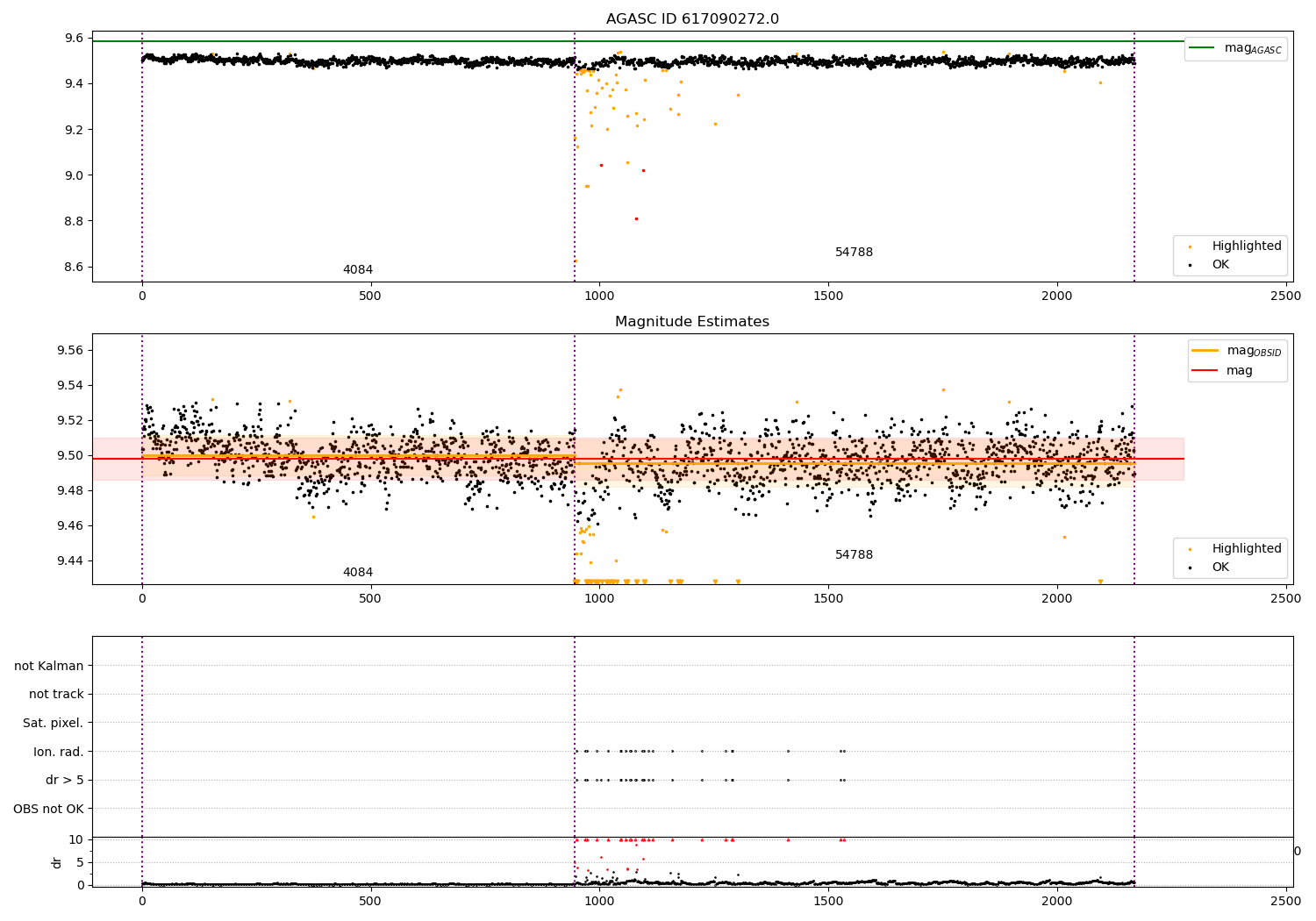The image size is (1316, 921).
Task: Click obsid label "54788" in Magnitude Estimates plot
Action: pos(854,555)
